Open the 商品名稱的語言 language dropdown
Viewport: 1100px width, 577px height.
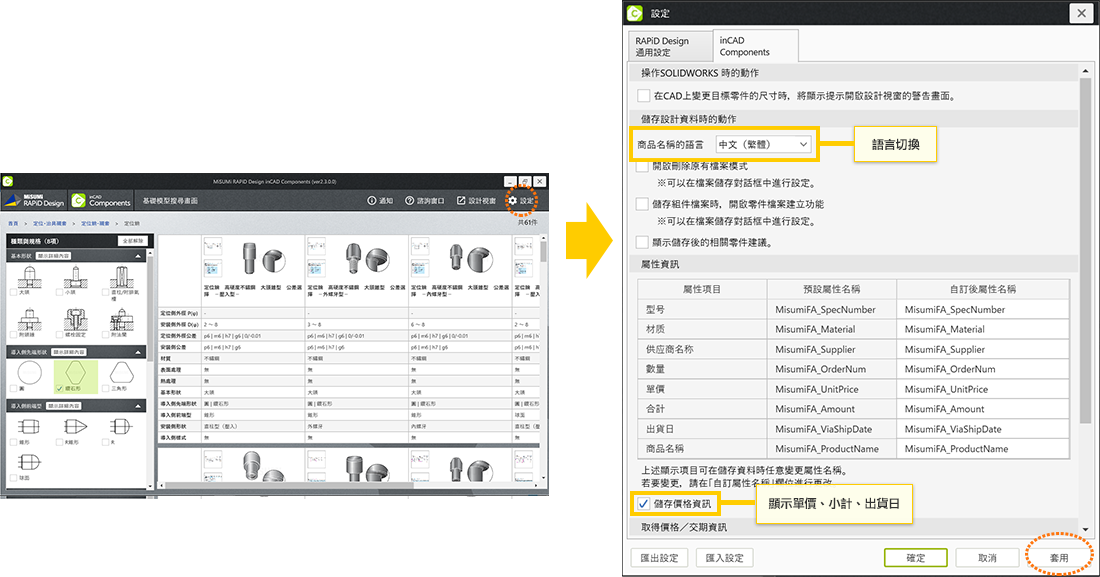(x=763, y=144)
